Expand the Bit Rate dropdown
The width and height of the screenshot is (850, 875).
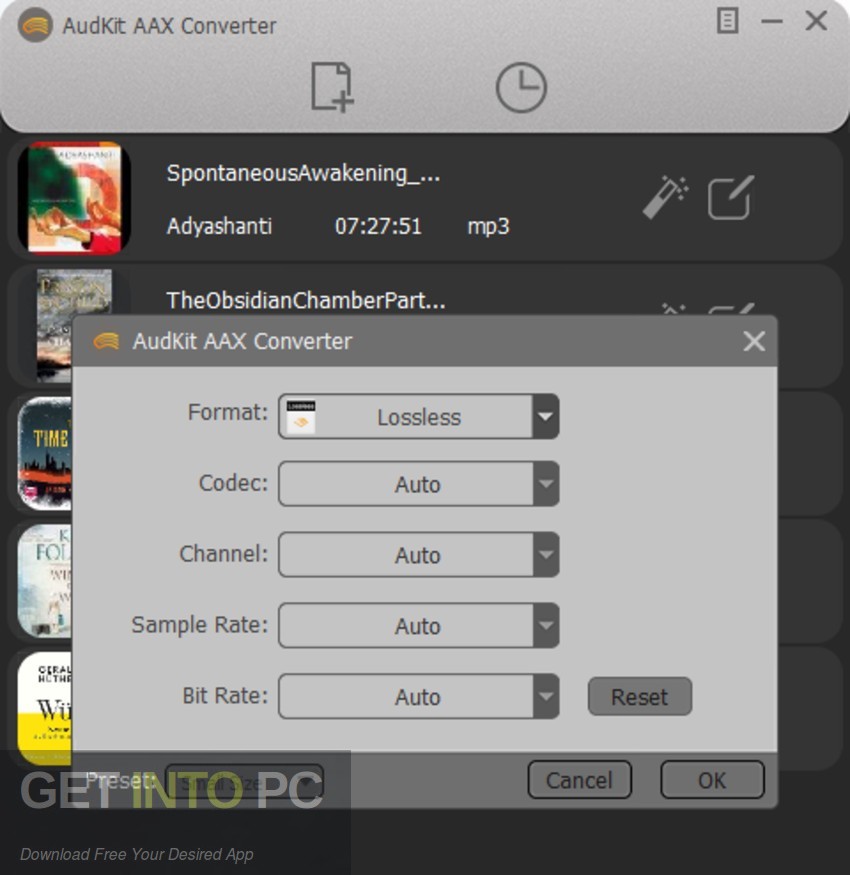point(419,696)
